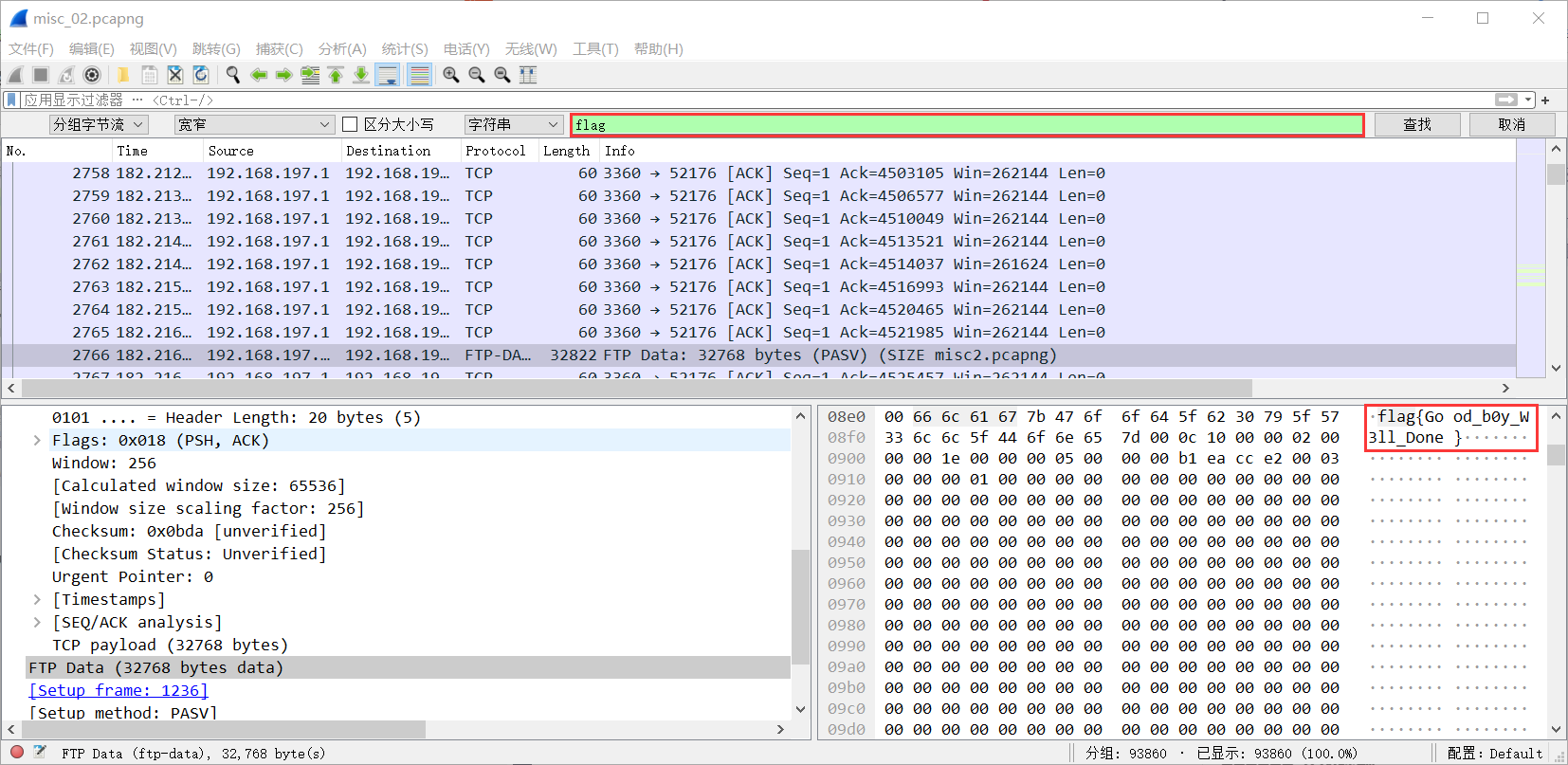This screenshot has height=765, width=1568.
Task: Select the FTP Data (32768 bytes data) row
Action: coord(408,667)
